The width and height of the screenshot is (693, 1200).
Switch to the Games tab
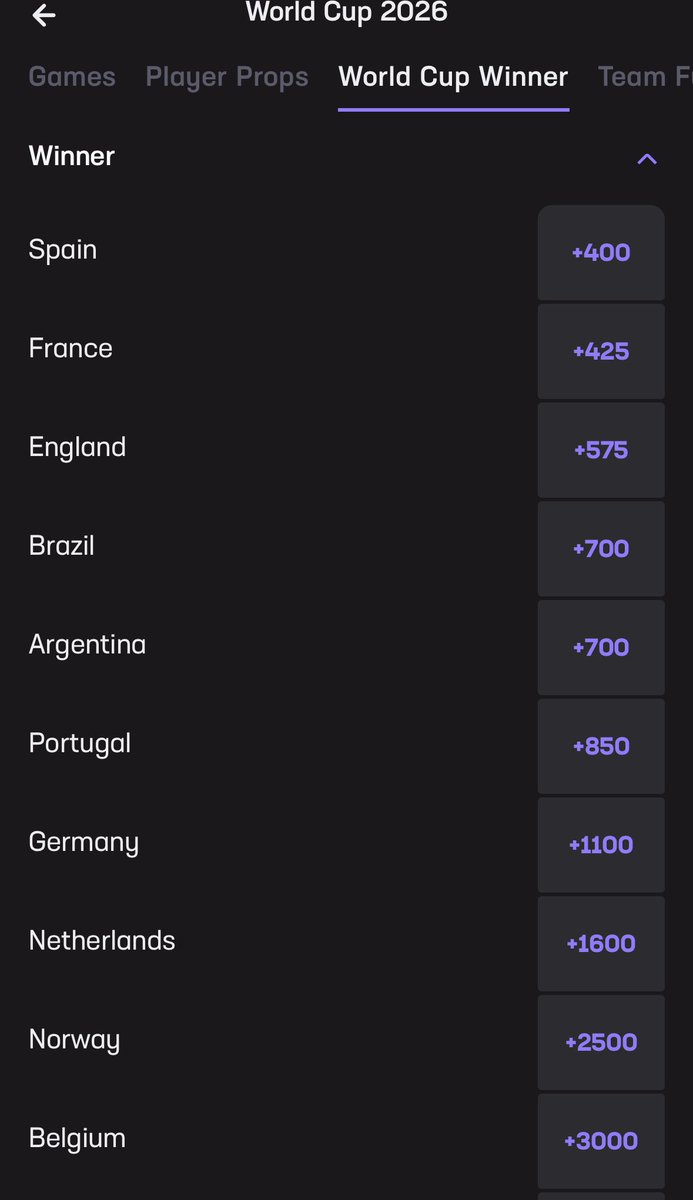72,77
